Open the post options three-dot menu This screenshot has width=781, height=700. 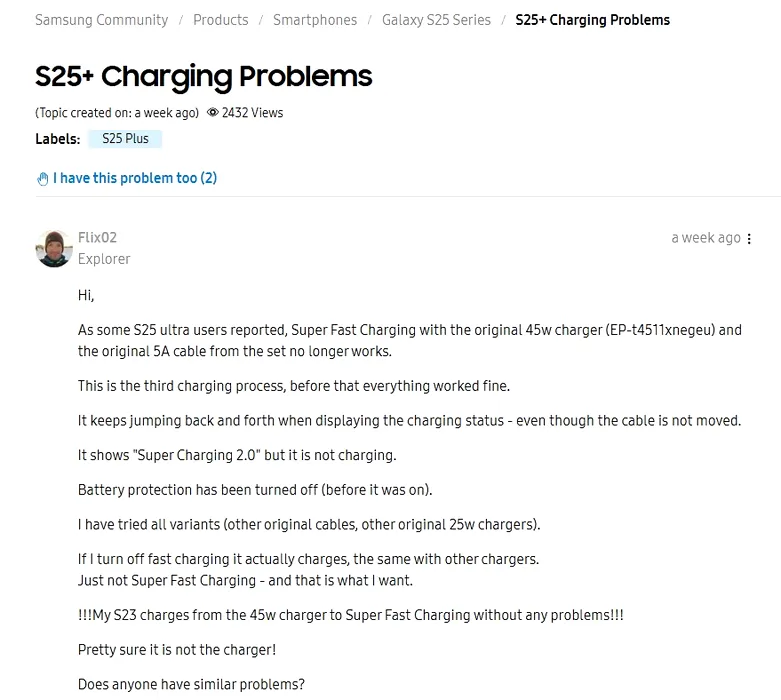click(749, 239)
